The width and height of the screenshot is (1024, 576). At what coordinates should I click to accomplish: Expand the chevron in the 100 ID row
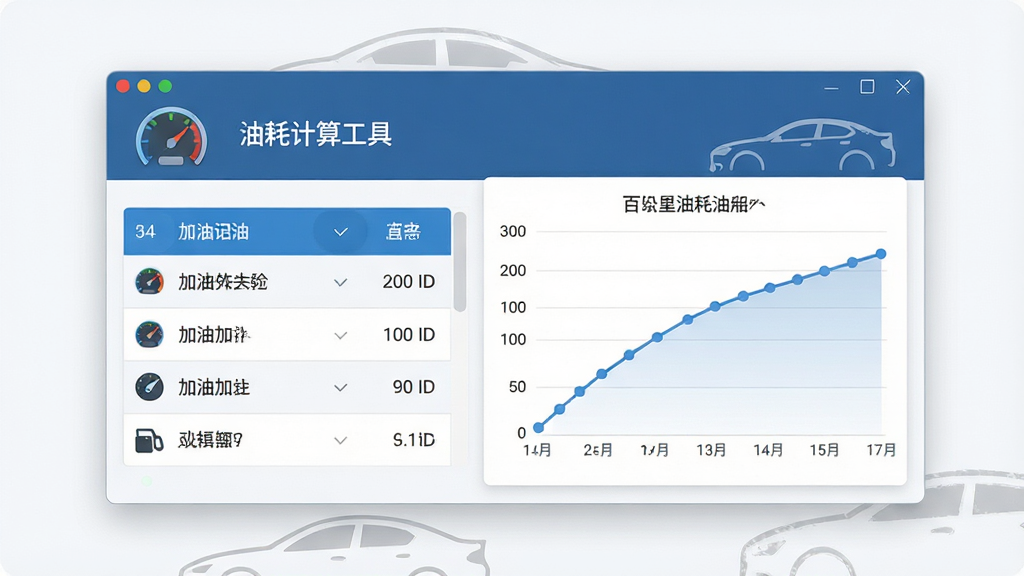click(x=340, y=336)
